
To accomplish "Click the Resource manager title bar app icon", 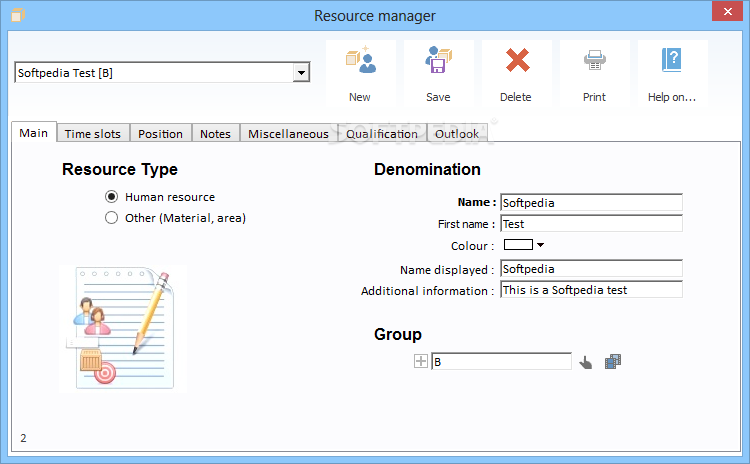I will [18, 15].
